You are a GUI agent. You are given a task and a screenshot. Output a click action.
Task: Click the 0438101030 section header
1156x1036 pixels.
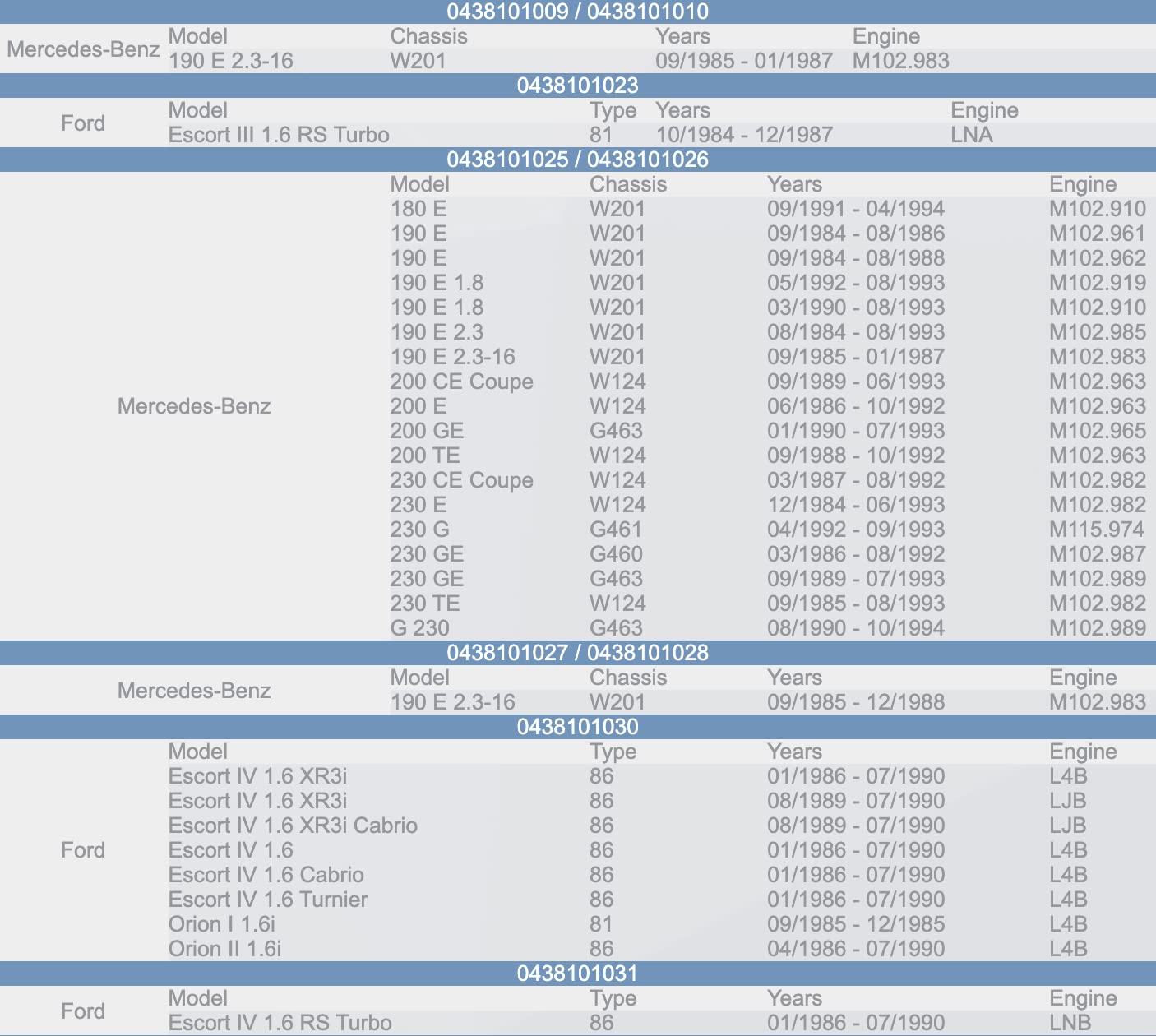coord(578,727)
